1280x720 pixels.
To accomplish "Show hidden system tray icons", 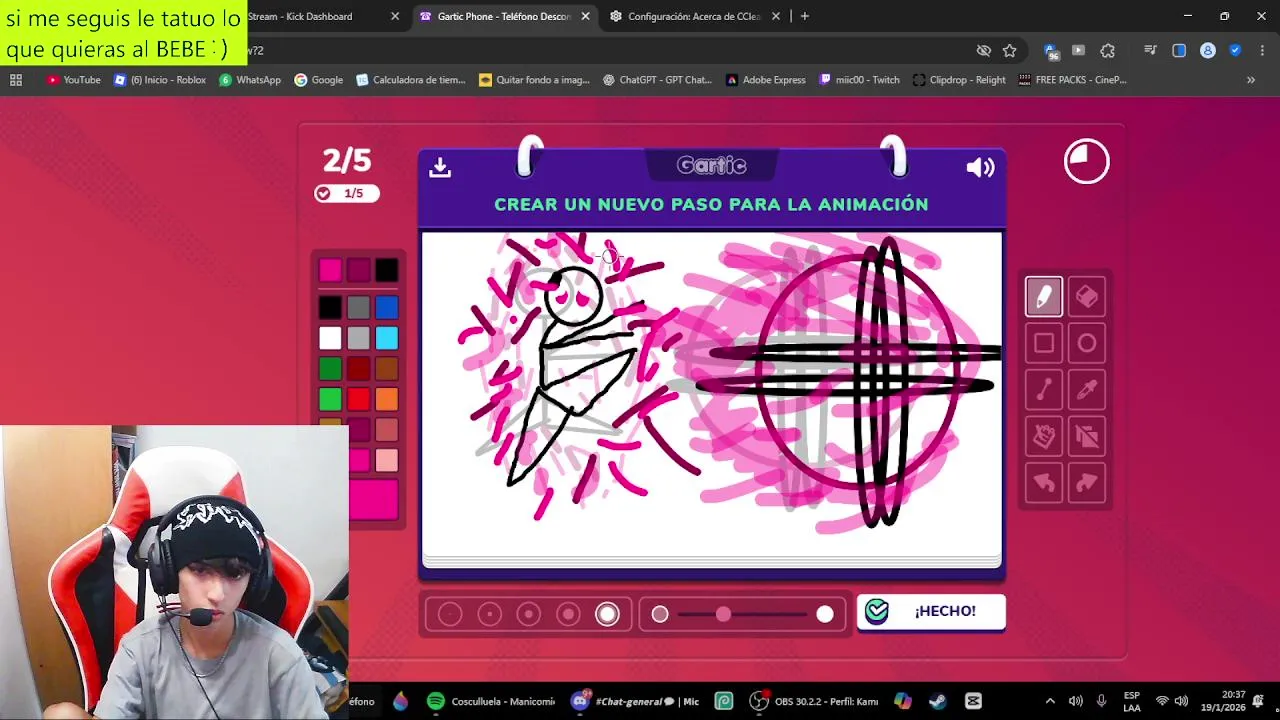I will click(1049, 701).
